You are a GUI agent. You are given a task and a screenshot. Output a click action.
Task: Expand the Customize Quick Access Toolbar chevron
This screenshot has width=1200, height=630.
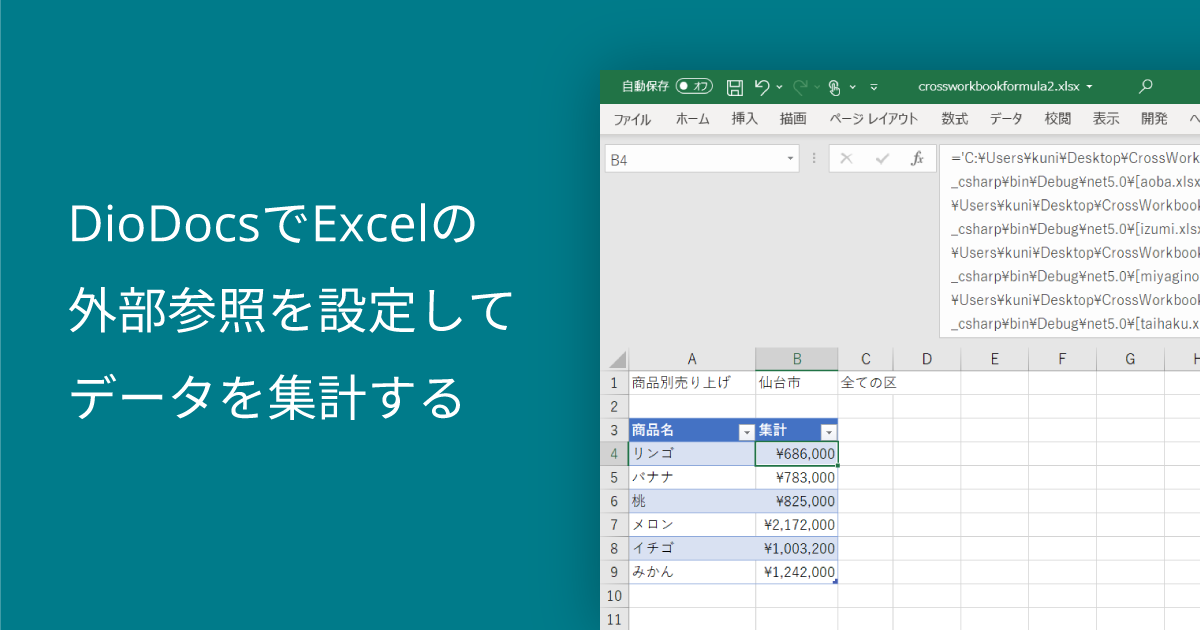(873, 87)
